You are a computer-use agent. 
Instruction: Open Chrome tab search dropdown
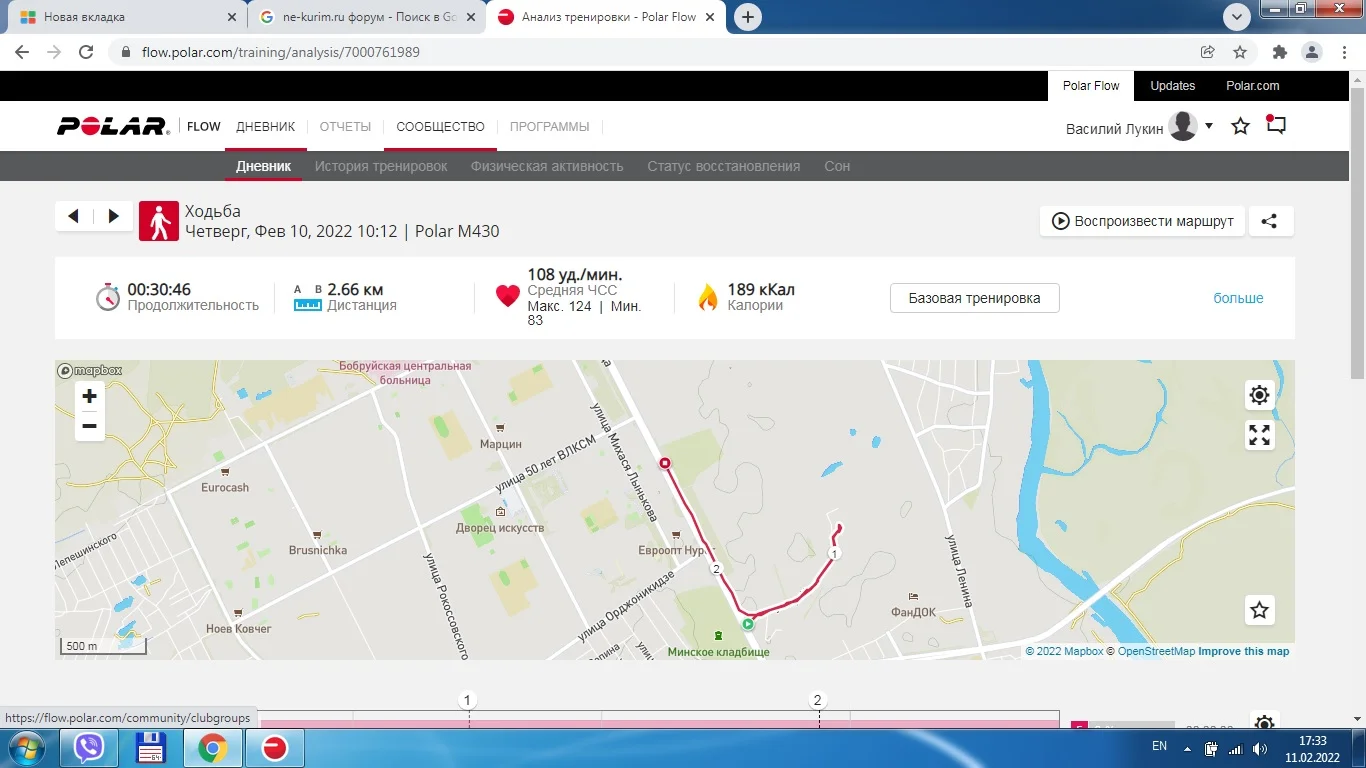tap(1237, 16)
